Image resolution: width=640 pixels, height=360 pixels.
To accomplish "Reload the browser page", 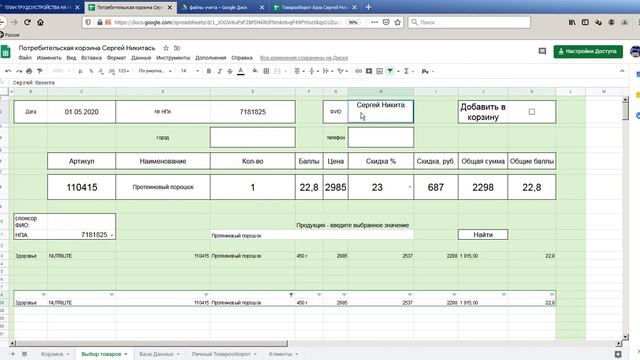I will coord(27,22).
